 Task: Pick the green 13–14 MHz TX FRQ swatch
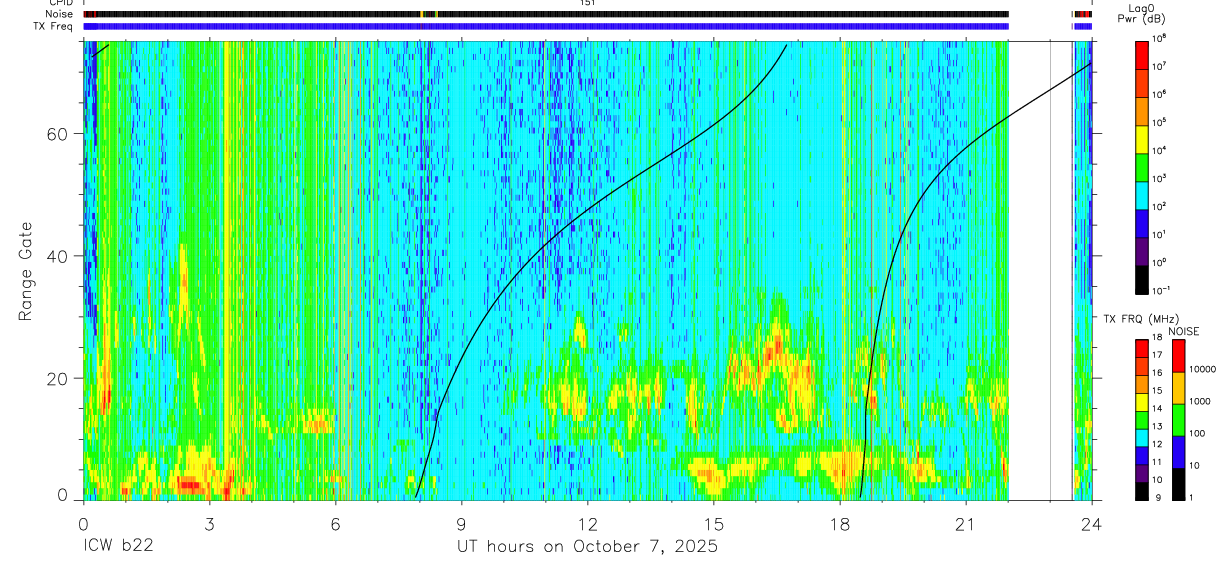click(x=1142, y=420)
